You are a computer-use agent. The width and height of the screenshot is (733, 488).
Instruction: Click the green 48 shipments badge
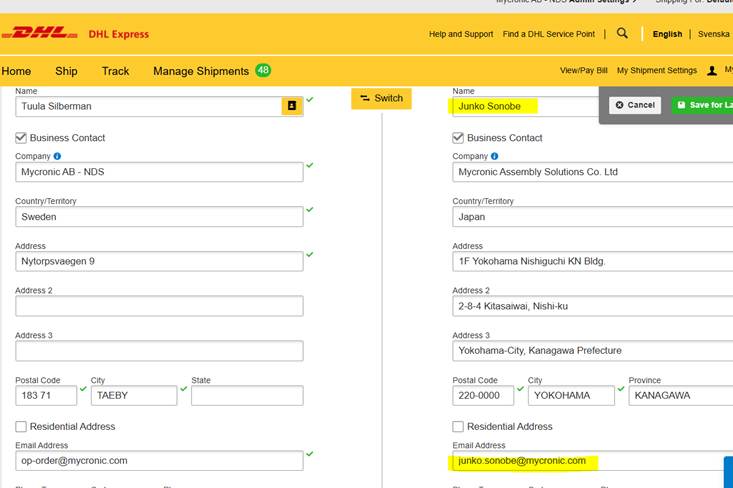[x=263, y=70]
